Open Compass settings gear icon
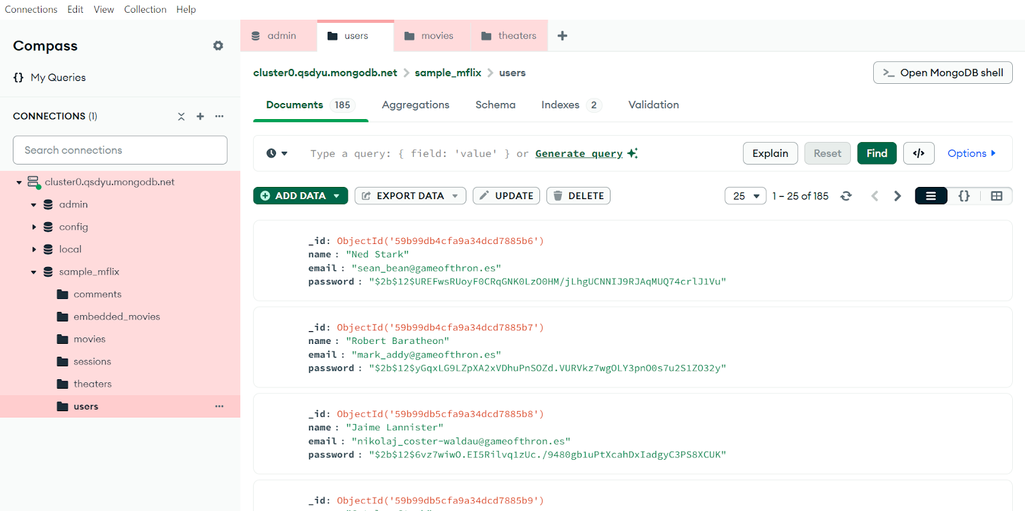 (218, 46)
